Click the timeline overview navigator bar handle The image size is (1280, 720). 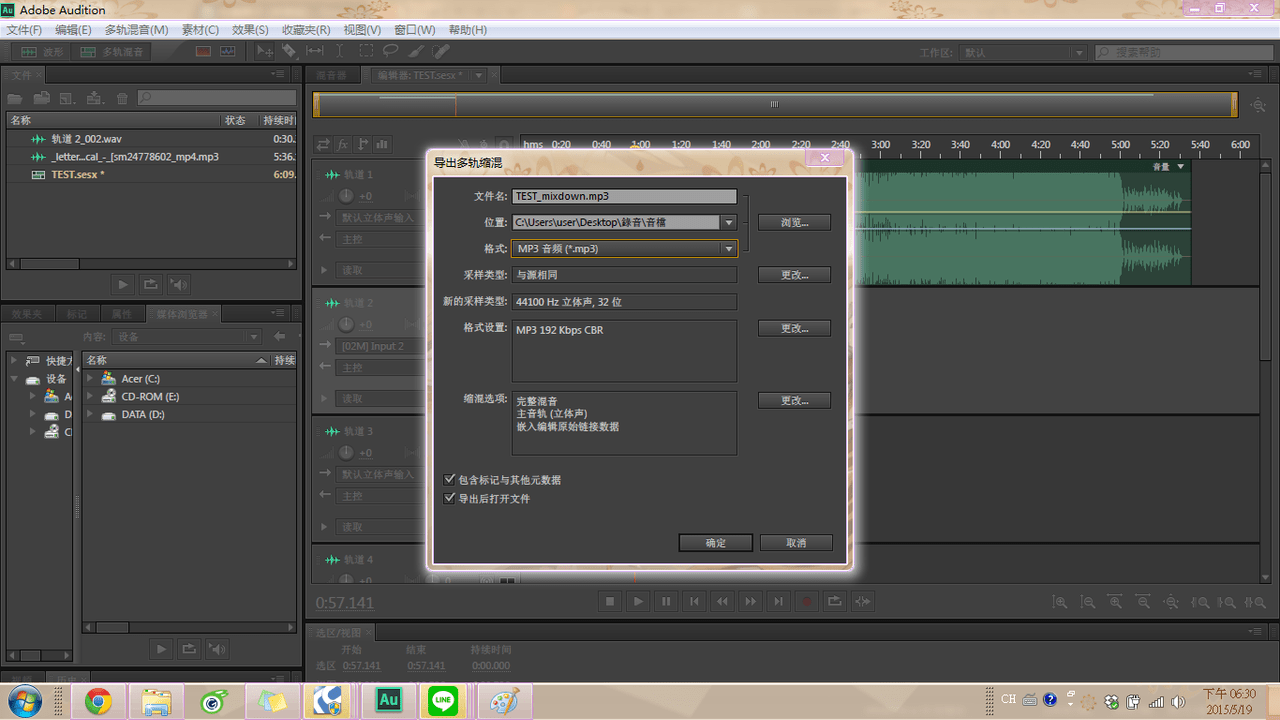(774, 104)
